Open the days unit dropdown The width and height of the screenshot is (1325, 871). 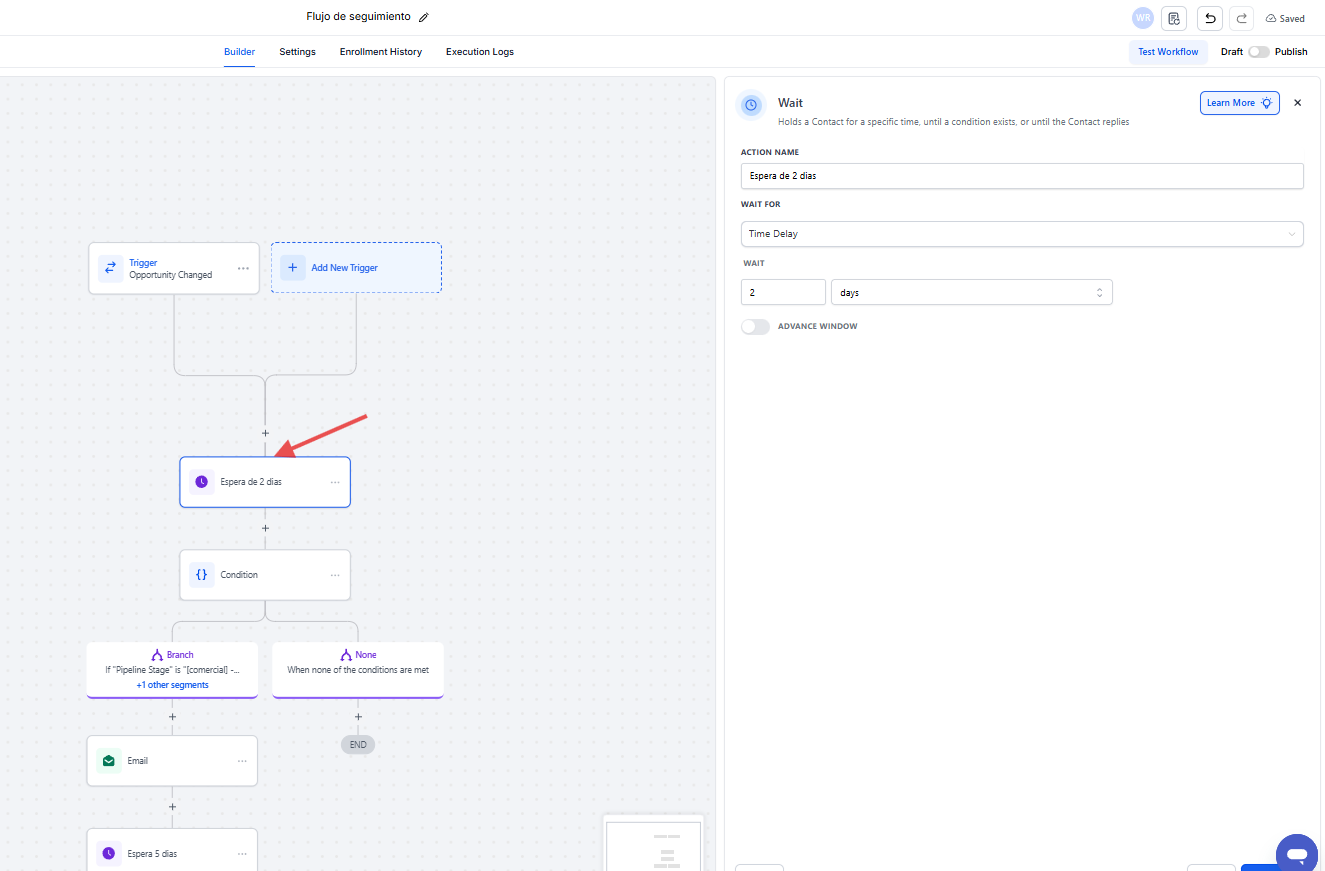(x=971, y=292)
